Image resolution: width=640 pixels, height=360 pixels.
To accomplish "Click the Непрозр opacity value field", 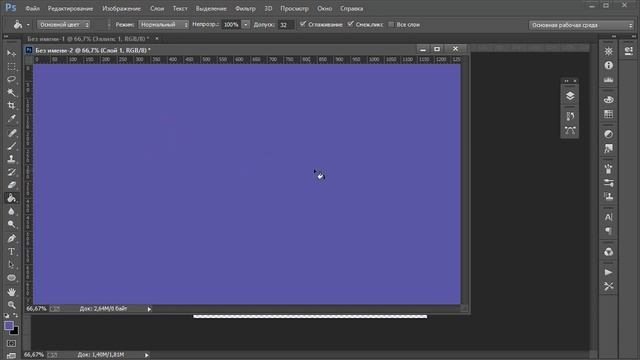I will click(x=231, y=25).
